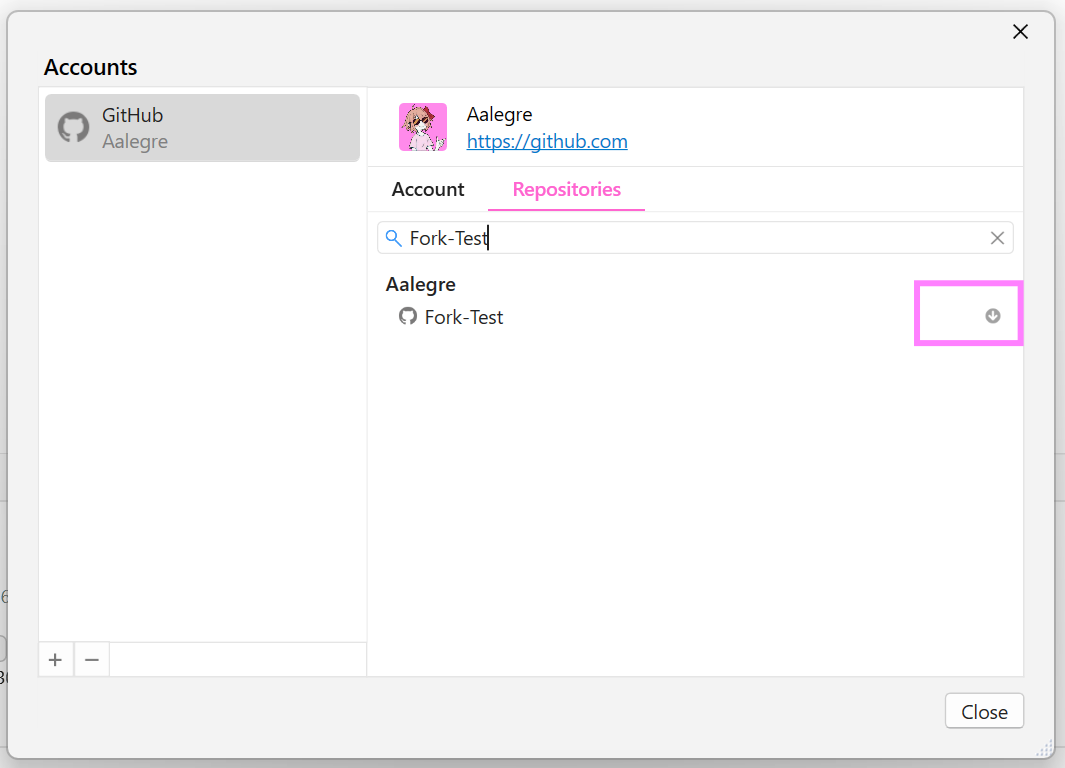Image resolution: width=1065 pixels, height=768 pixels.
Task: Select the Fork-Test repository octocat icon
Action: pos(407,317)
